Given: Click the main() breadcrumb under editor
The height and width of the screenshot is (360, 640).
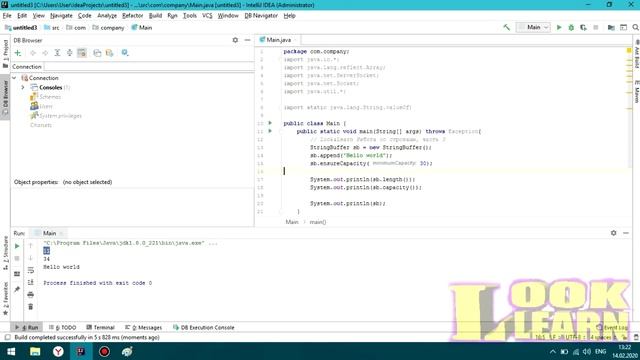Looking at the screenshot, I should point(318,222).
